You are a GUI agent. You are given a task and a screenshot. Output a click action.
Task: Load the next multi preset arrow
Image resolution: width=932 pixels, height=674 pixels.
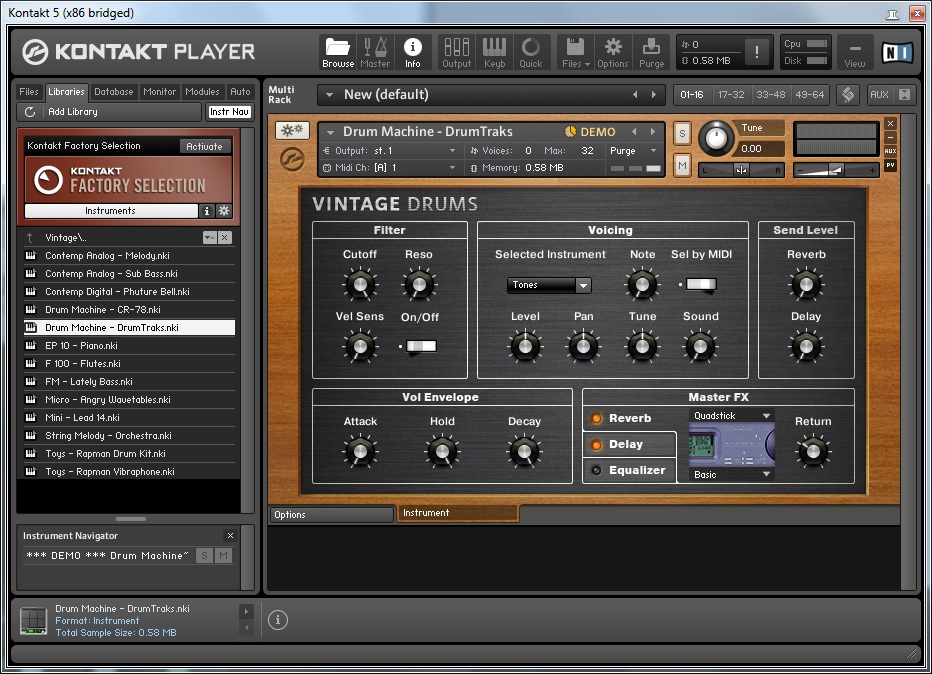[654, 95]
